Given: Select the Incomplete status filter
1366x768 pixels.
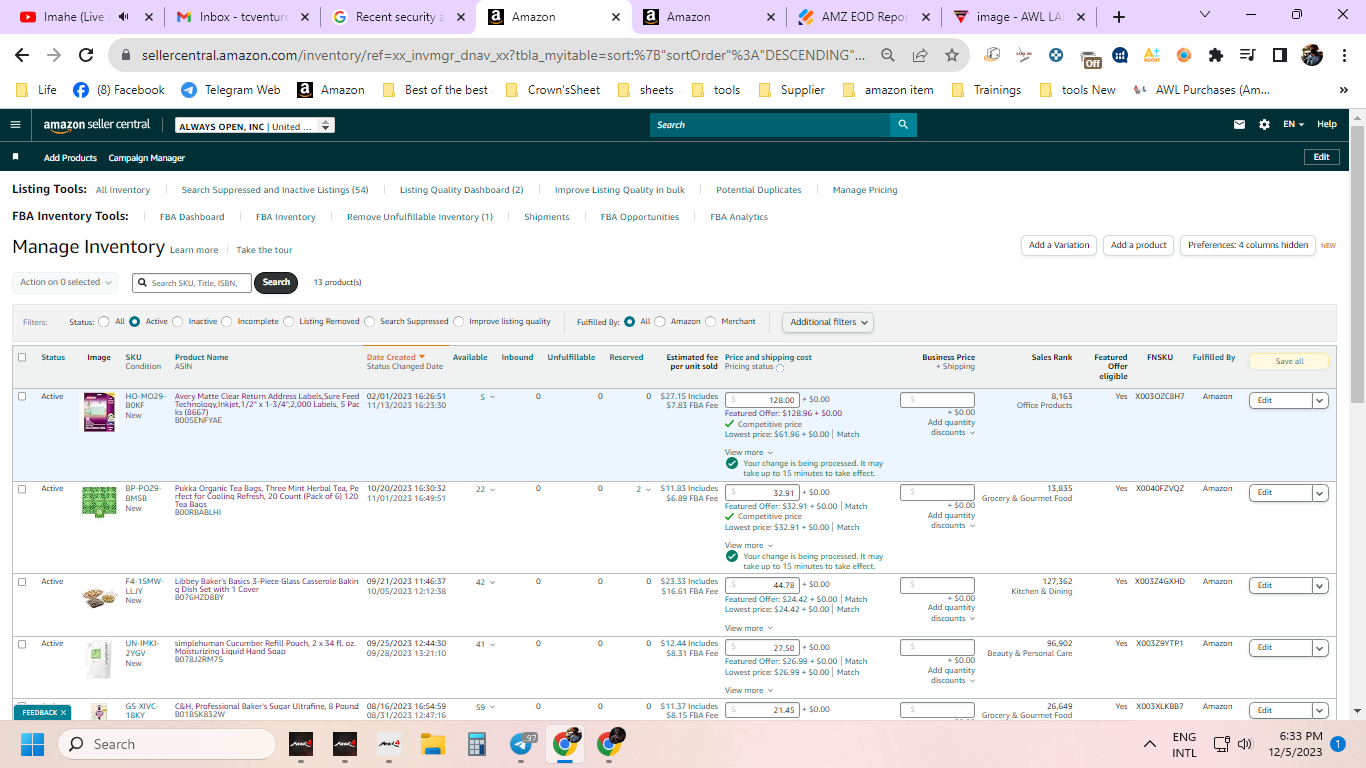Looking at the screenshot, I should tap(227, 322).
